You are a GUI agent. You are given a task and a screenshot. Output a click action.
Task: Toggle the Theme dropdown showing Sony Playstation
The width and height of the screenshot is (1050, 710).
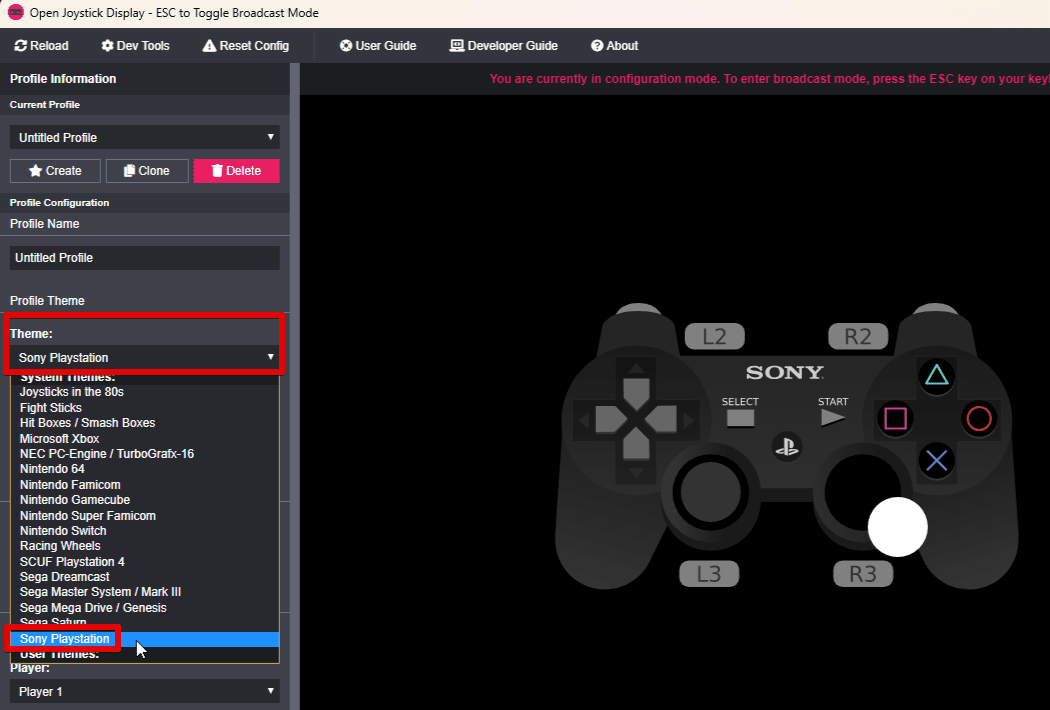click(145, 358)
